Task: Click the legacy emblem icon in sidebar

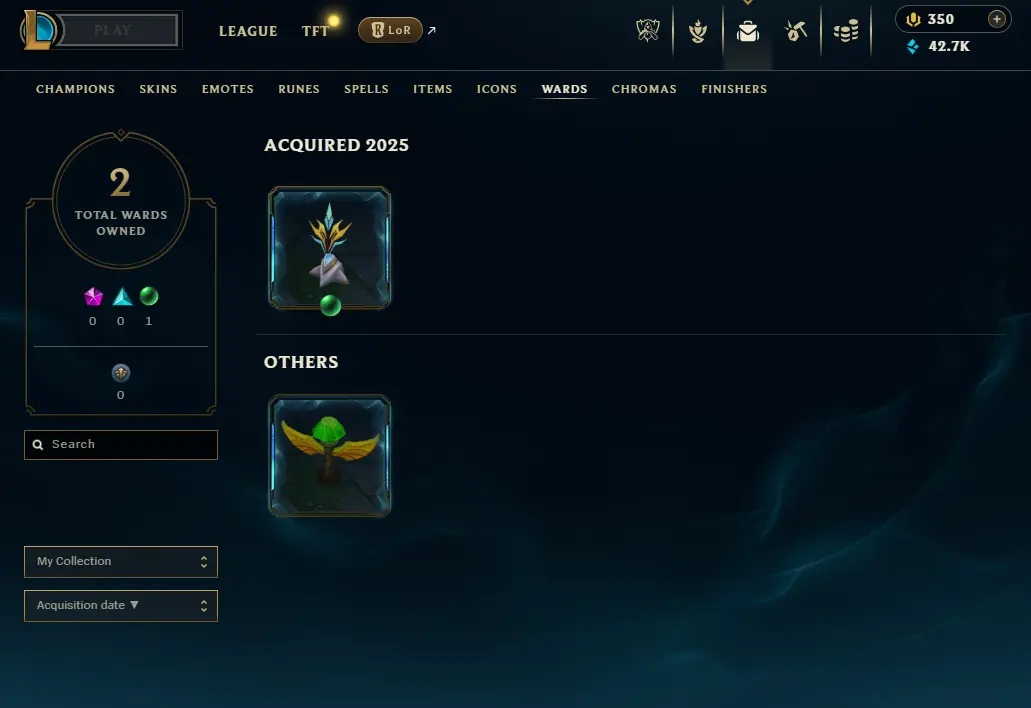Action: (121, 373)
